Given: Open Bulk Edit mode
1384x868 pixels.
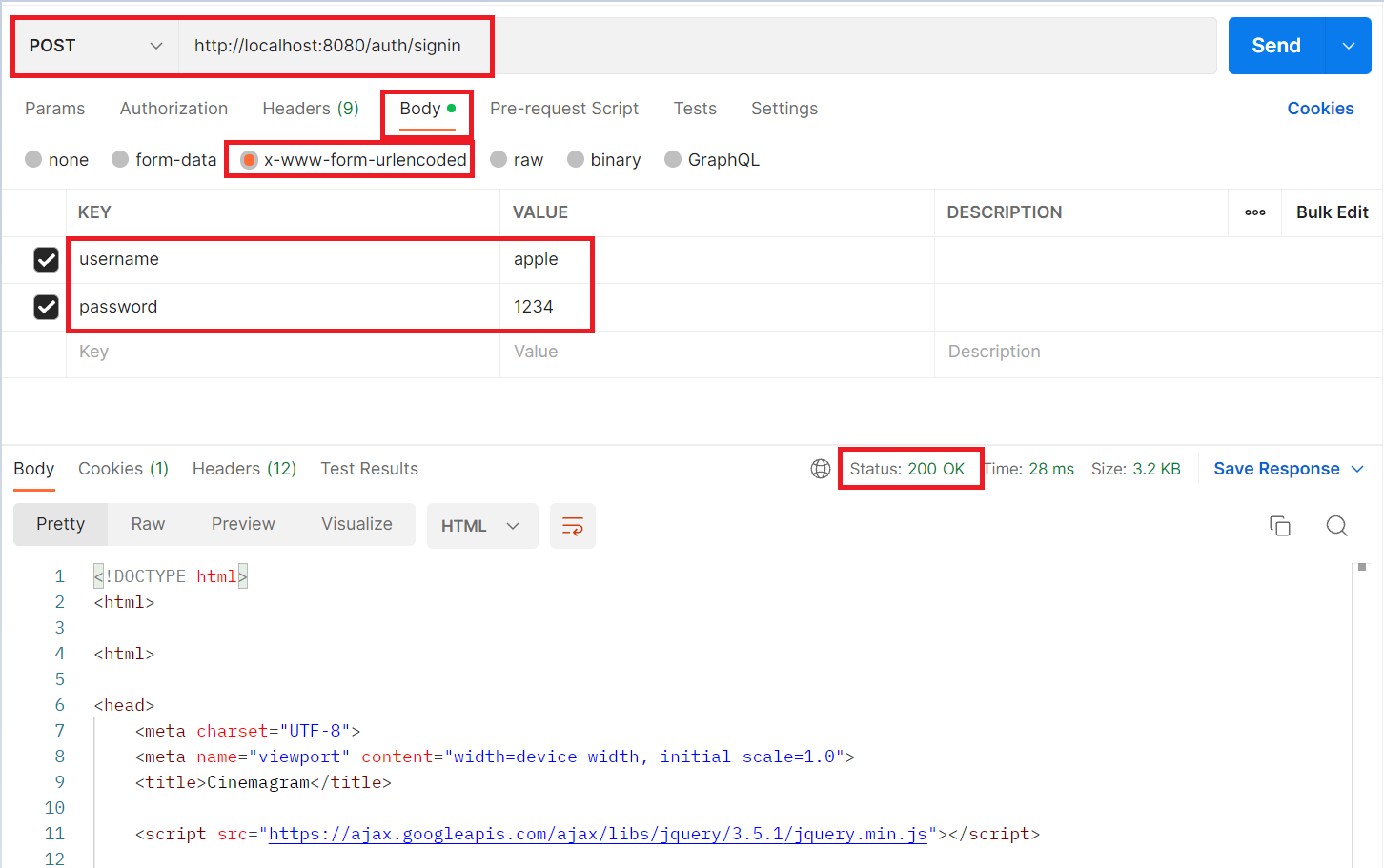Looking at the screenshot, I should (x=1332, y=212).
